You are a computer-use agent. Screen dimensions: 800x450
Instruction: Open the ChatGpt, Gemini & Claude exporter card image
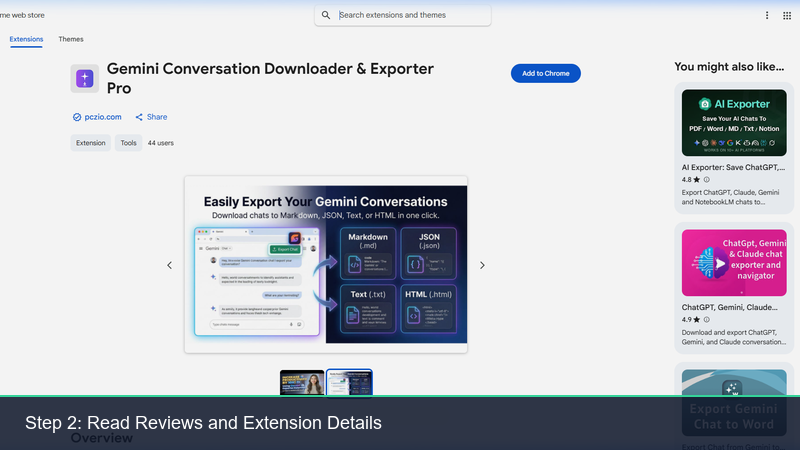[734, 263]
